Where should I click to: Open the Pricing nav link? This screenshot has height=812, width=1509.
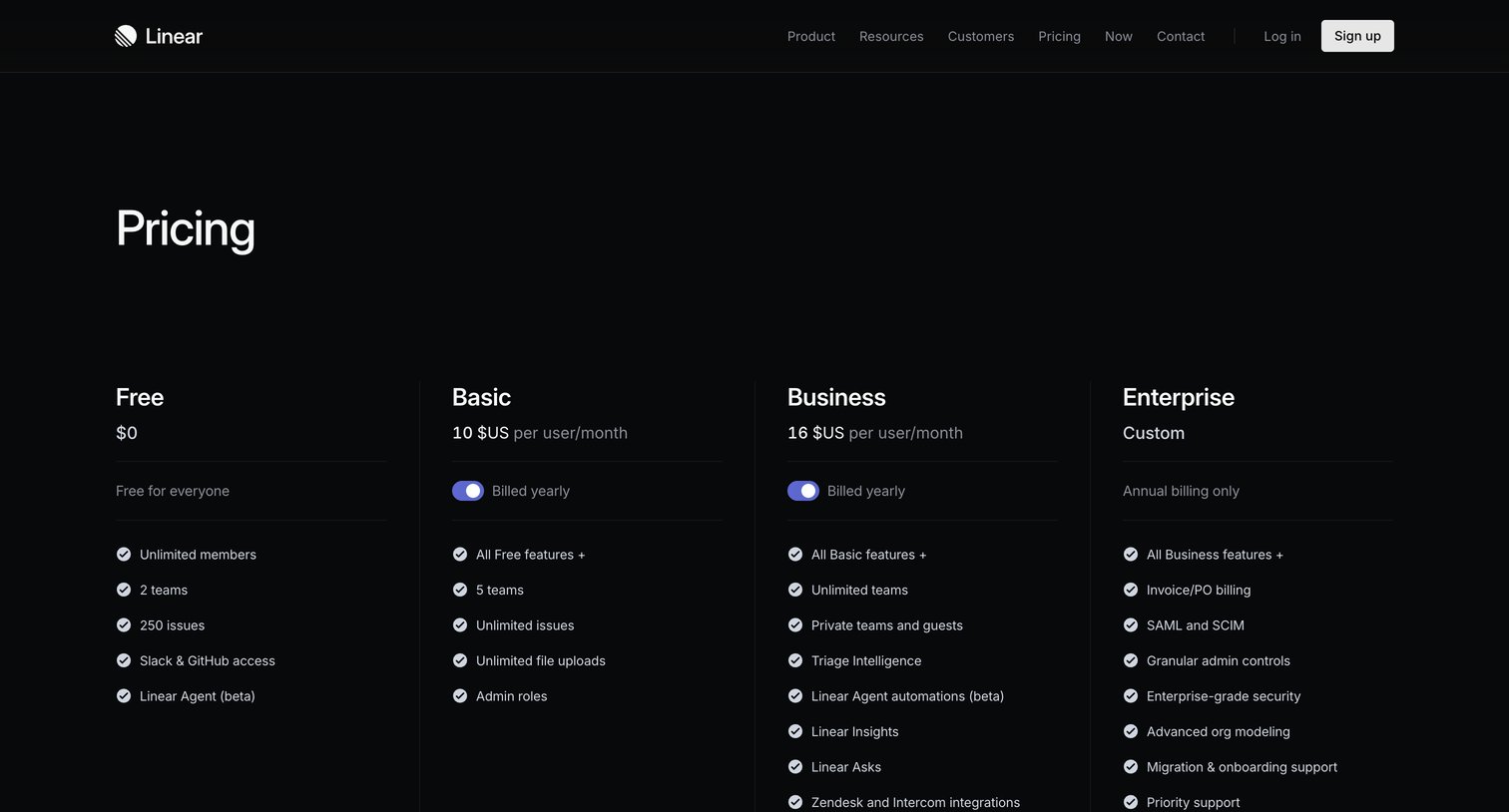(1059, 36)
